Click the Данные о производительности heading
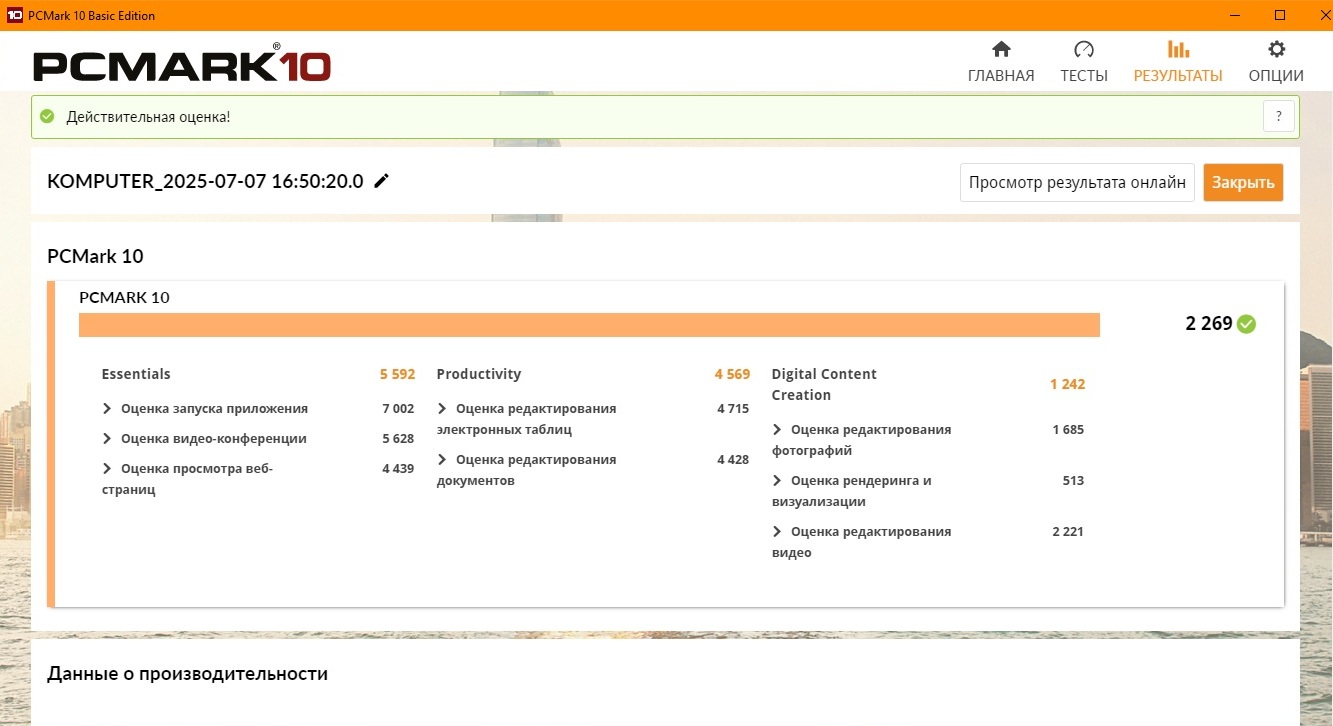This screenshot has height=726, width=1333. pyautogui.click(x=187, y=674)
